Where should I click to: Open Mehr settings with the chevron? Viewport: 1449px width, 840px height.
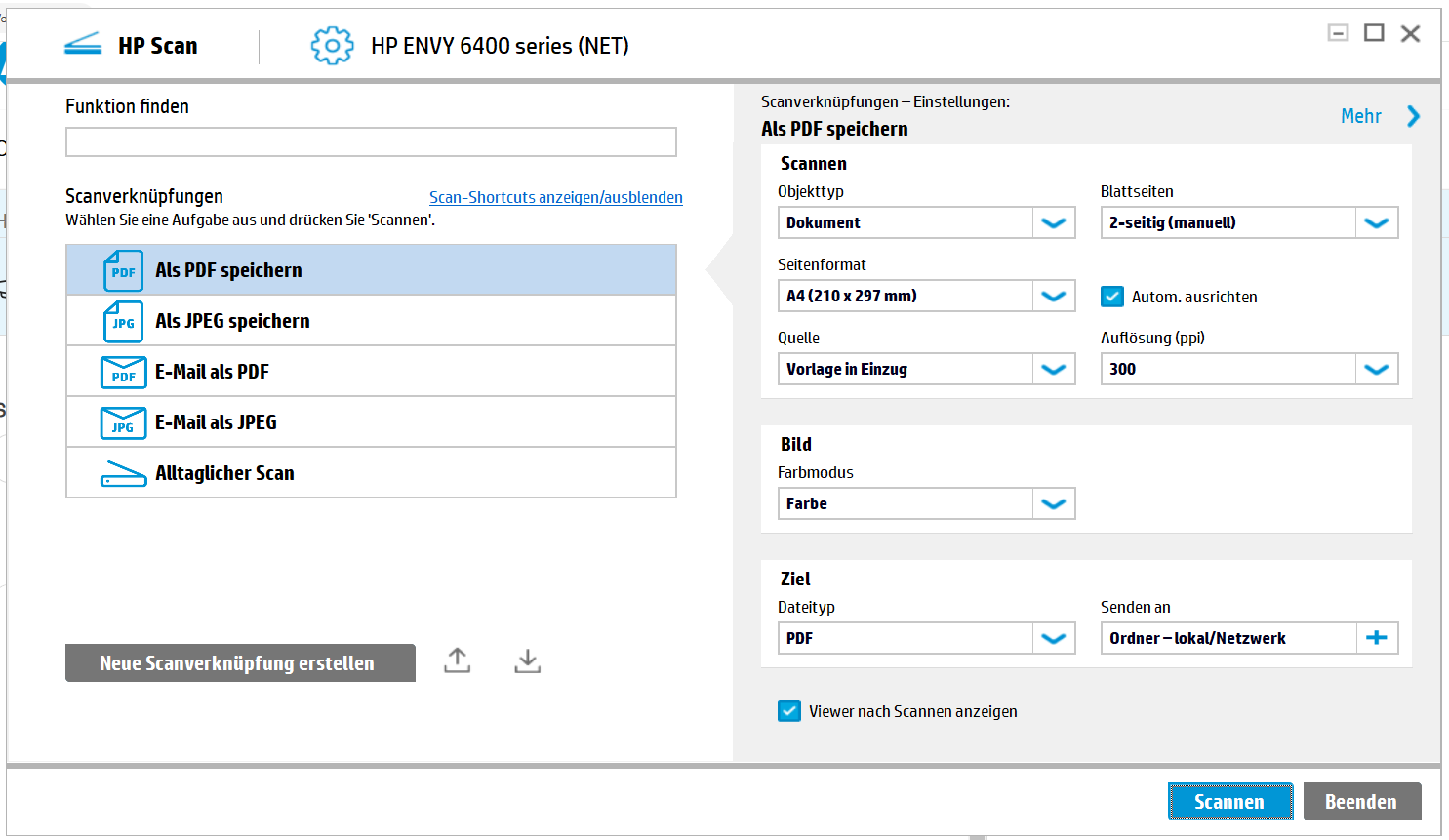[x=1413, y=116]
